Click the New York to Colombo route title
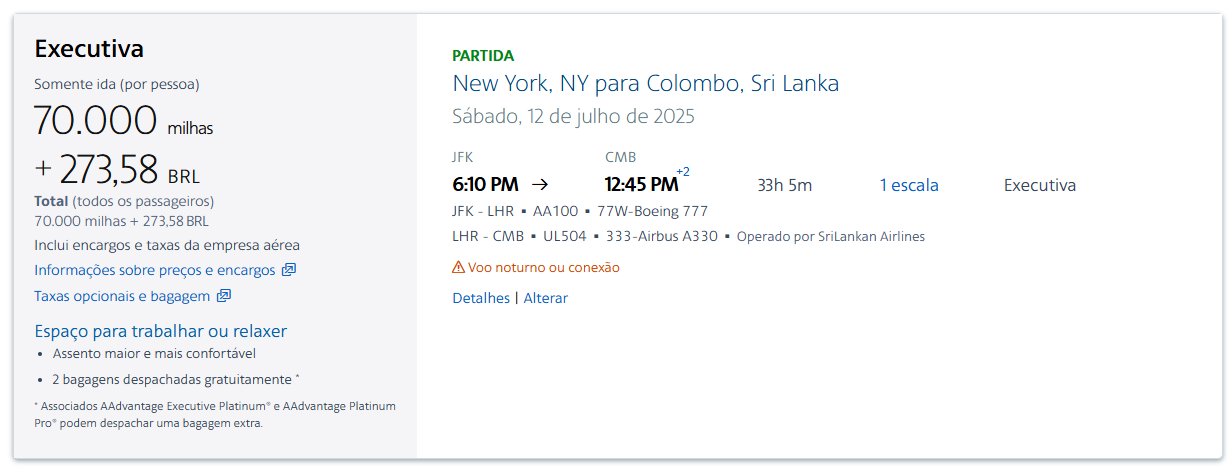The image size is (1232, 474). pos(646,83)
